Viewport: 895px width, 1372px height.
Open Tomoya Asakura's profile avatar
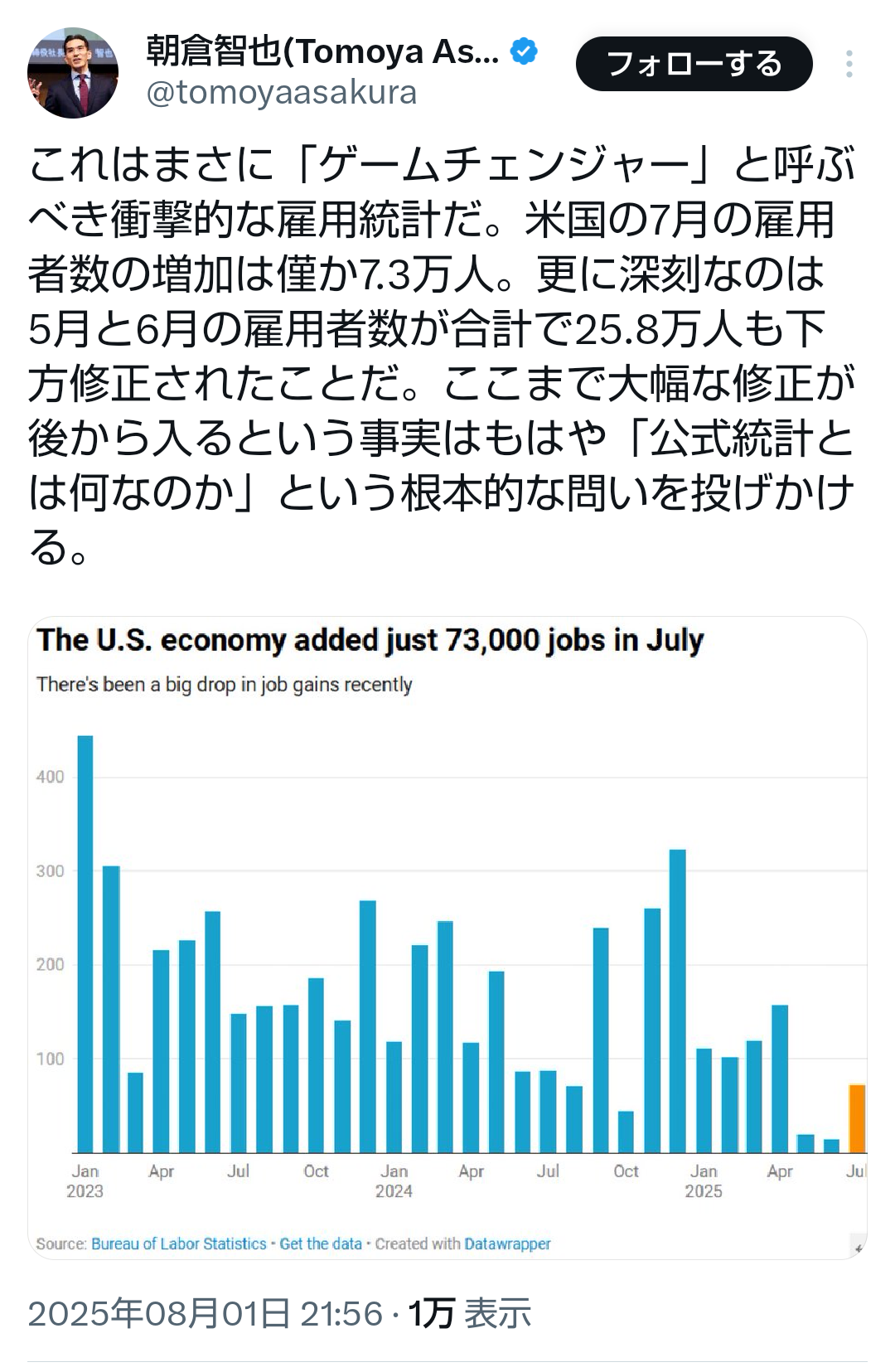click(x=73, y=73)
